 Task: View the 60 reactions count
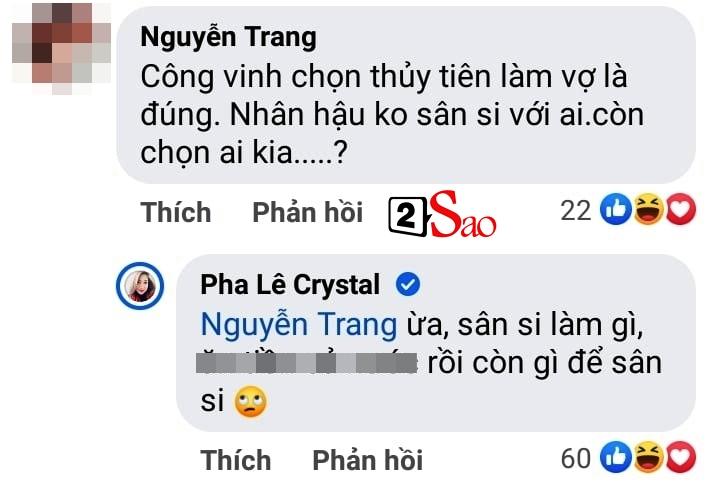pos(575,458)
